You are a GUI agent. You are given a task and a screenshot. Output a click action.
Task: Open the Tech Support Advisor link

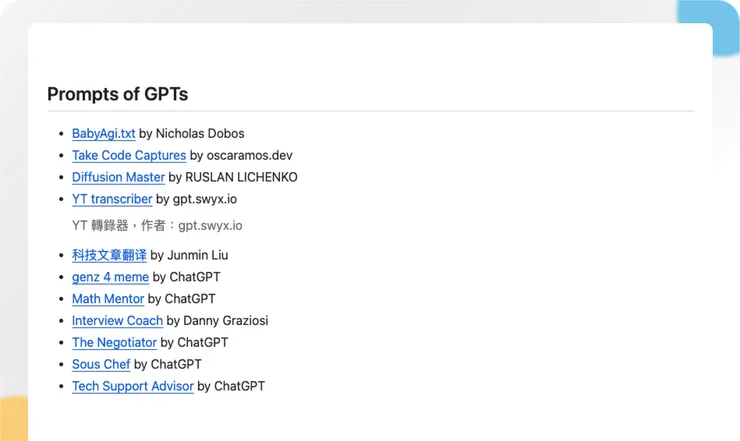133,386
